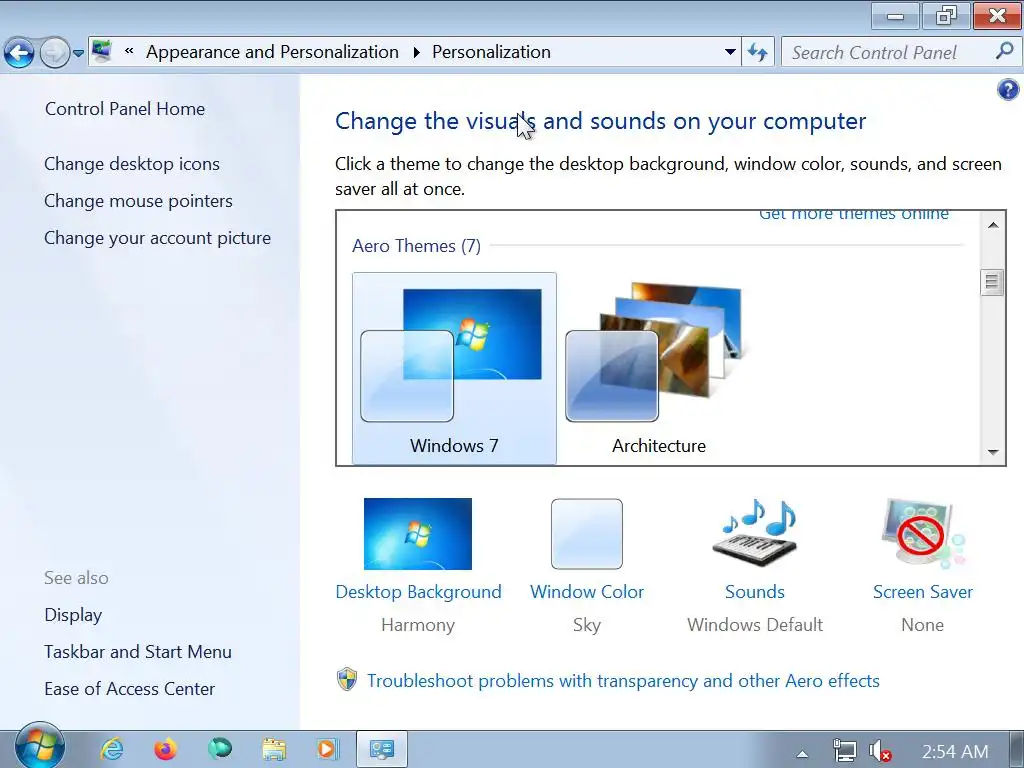This screenshot has width=1024, height=768.
Task: Open recent pages dropdown beside navigation arrows
Action: click(x=78, y=54)
